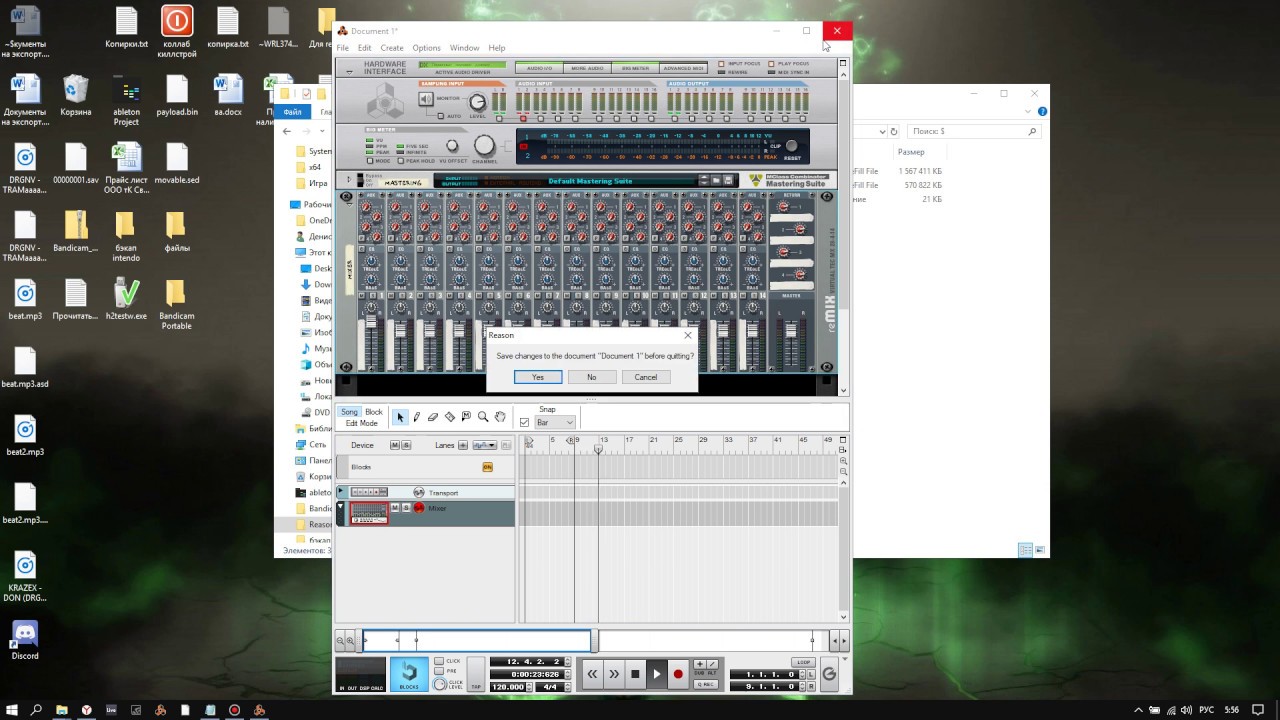The width and height of the screenshot is (1280, 720).
Task: Select the Eraser tool in sequencer toolbar
Action: click(433, 417)
